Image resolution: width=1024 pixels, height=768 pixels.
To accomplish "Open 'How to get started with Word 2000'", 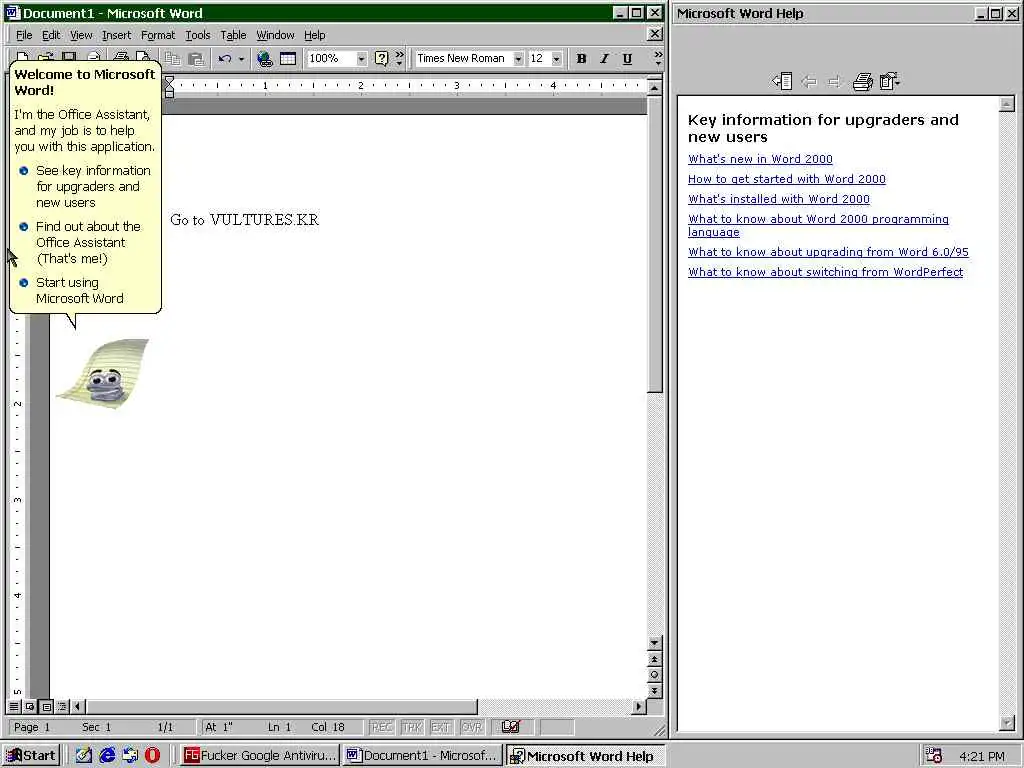I will tap(787, 179).
